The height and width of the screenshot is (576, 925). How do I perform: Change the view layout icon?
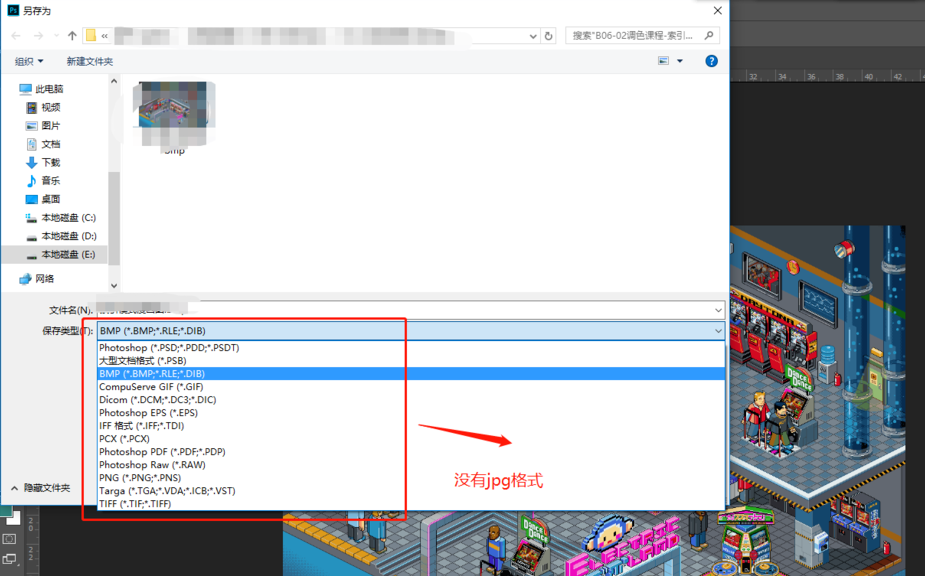pos(664,61)
